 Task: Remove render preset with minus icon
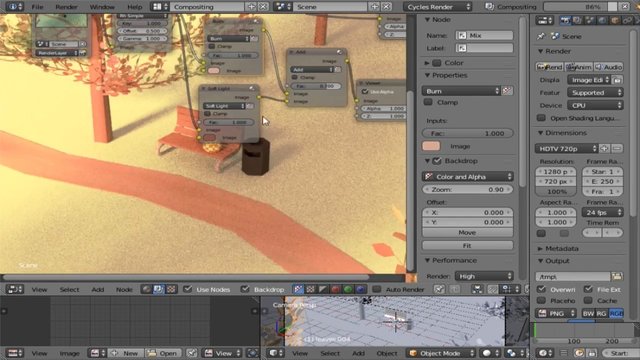617,148
